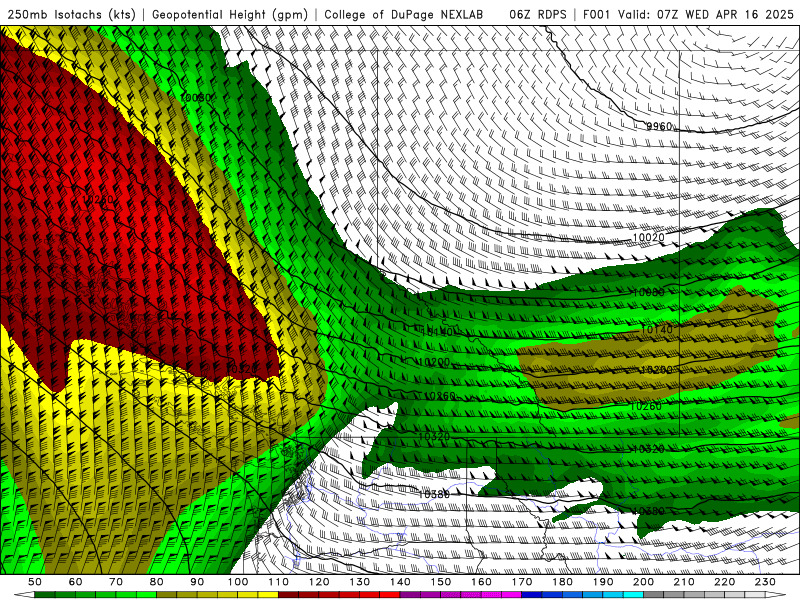Click the color scale label 170

click(522, 582)
